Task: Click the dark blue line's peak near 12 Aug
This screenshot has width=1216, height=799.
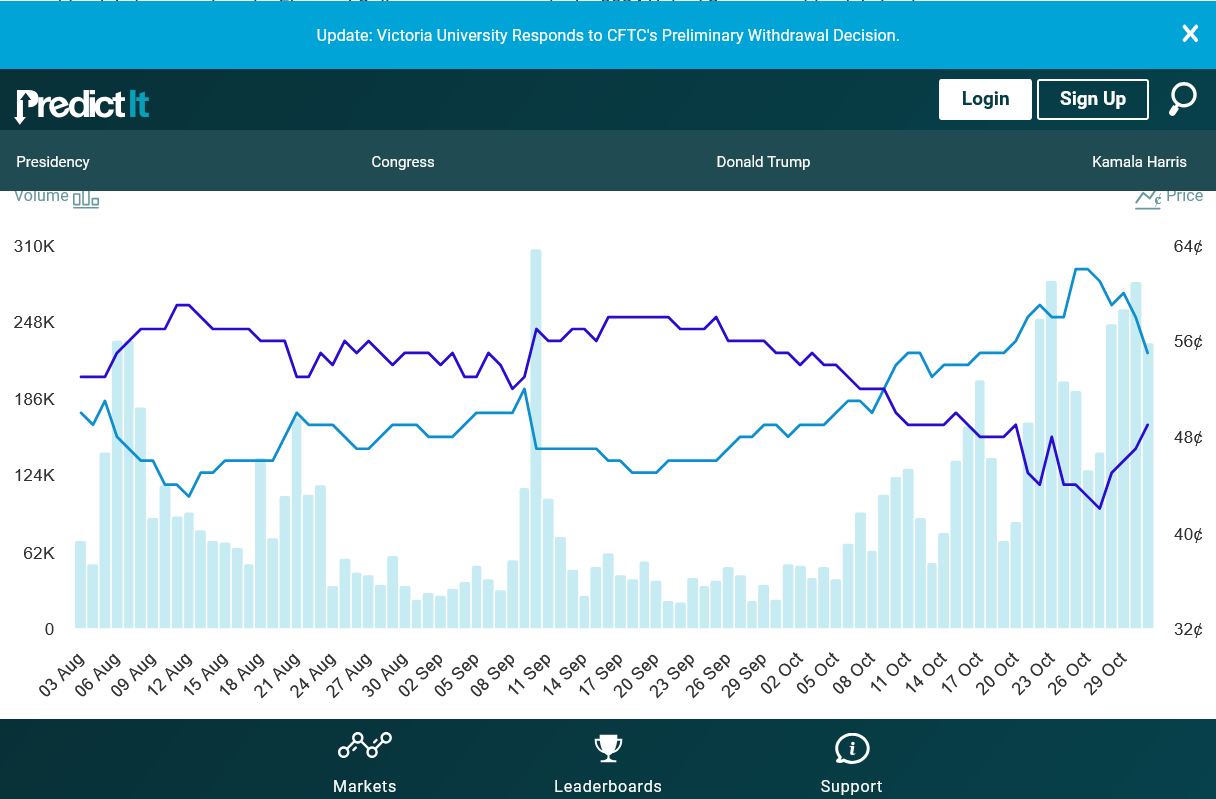Action: pos(184,305)
